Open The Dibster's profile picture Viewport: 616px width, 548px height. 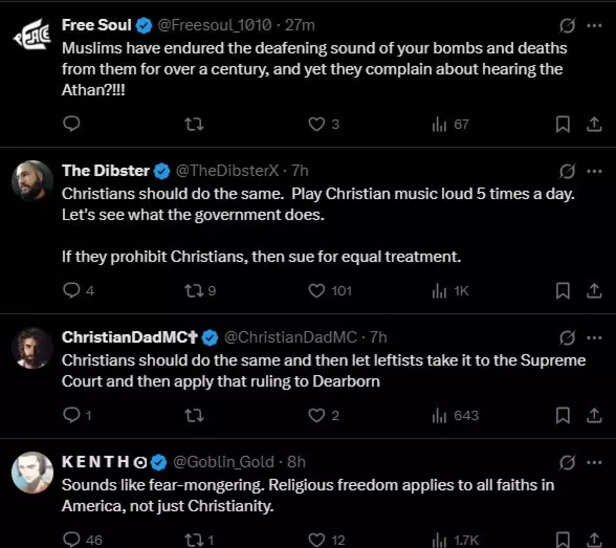32,180
